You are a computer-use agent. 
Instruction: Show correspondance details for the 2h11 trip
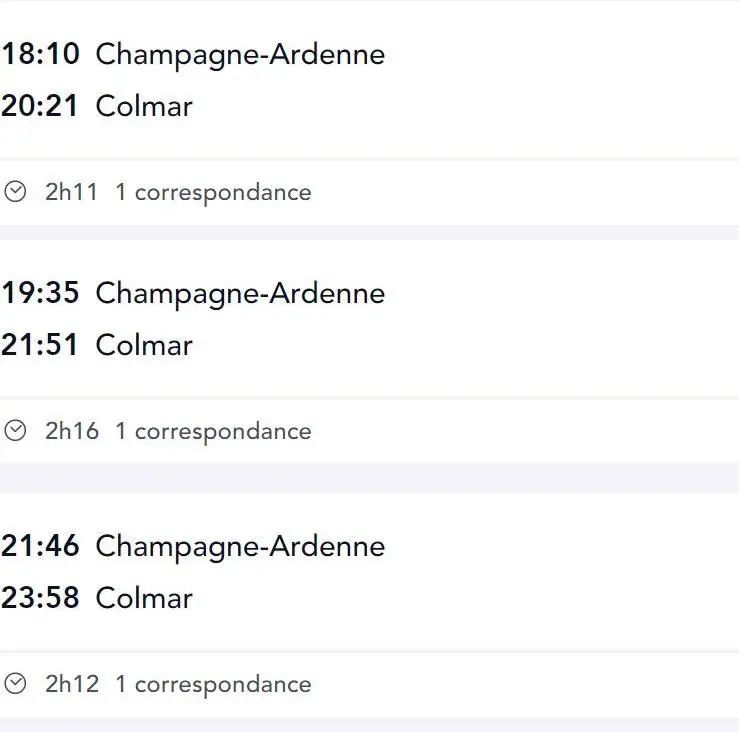coord(213,193)
